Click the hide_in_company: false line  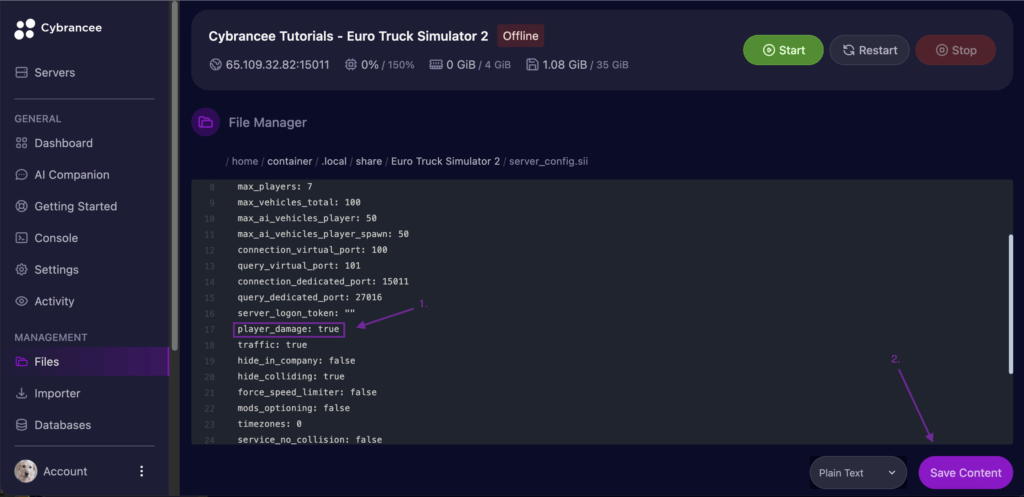coord(296,361)
